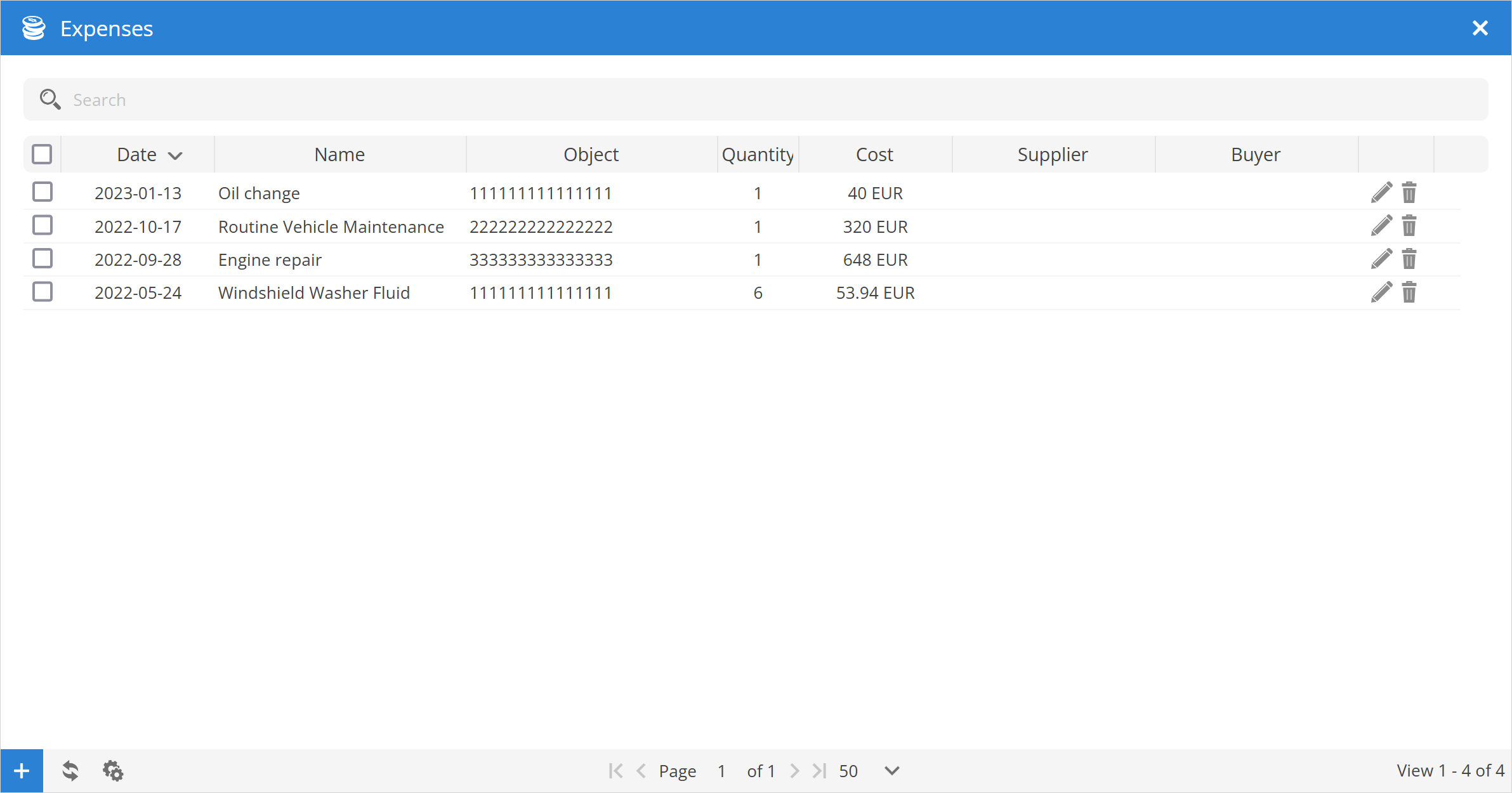This screenshot has height=793, width=1512.
Task: Select the Engine repair row checkbox
Action: tap(43, 259)
